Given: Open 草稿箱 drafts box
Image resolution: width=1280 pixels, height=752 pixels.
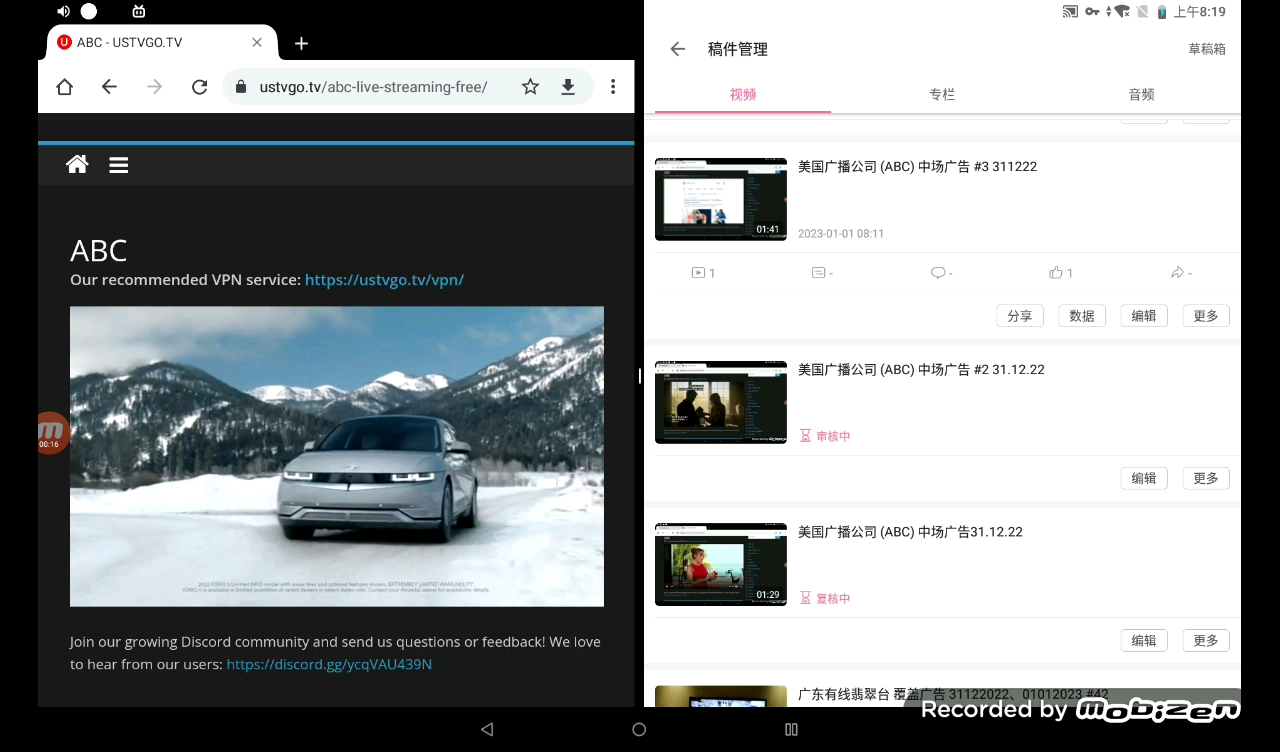Looking at the screenshot, I should point(1207,49).
